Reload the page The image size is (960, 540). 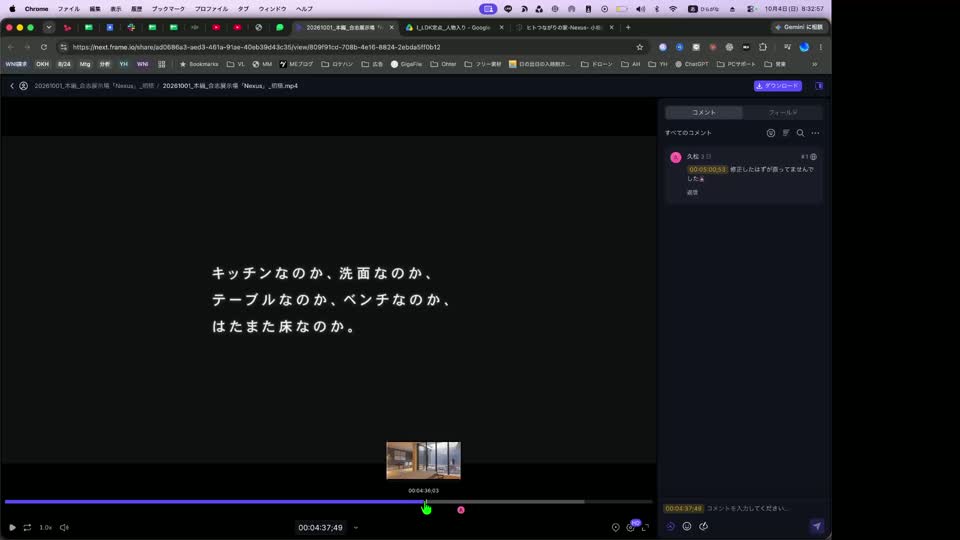click(x=43, y=47)
